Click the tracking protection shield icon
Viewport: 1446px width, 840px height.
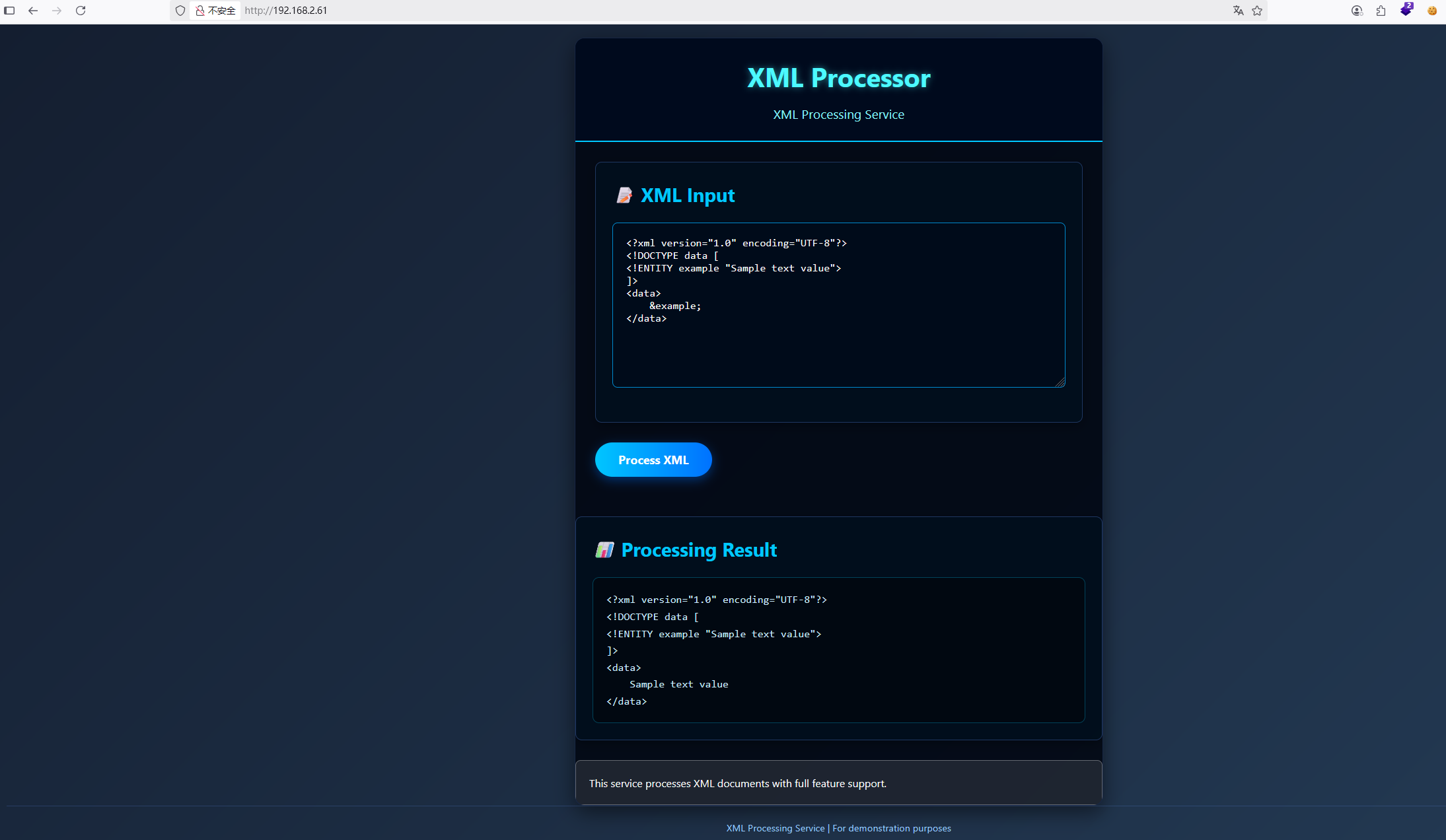click(180, 11)
